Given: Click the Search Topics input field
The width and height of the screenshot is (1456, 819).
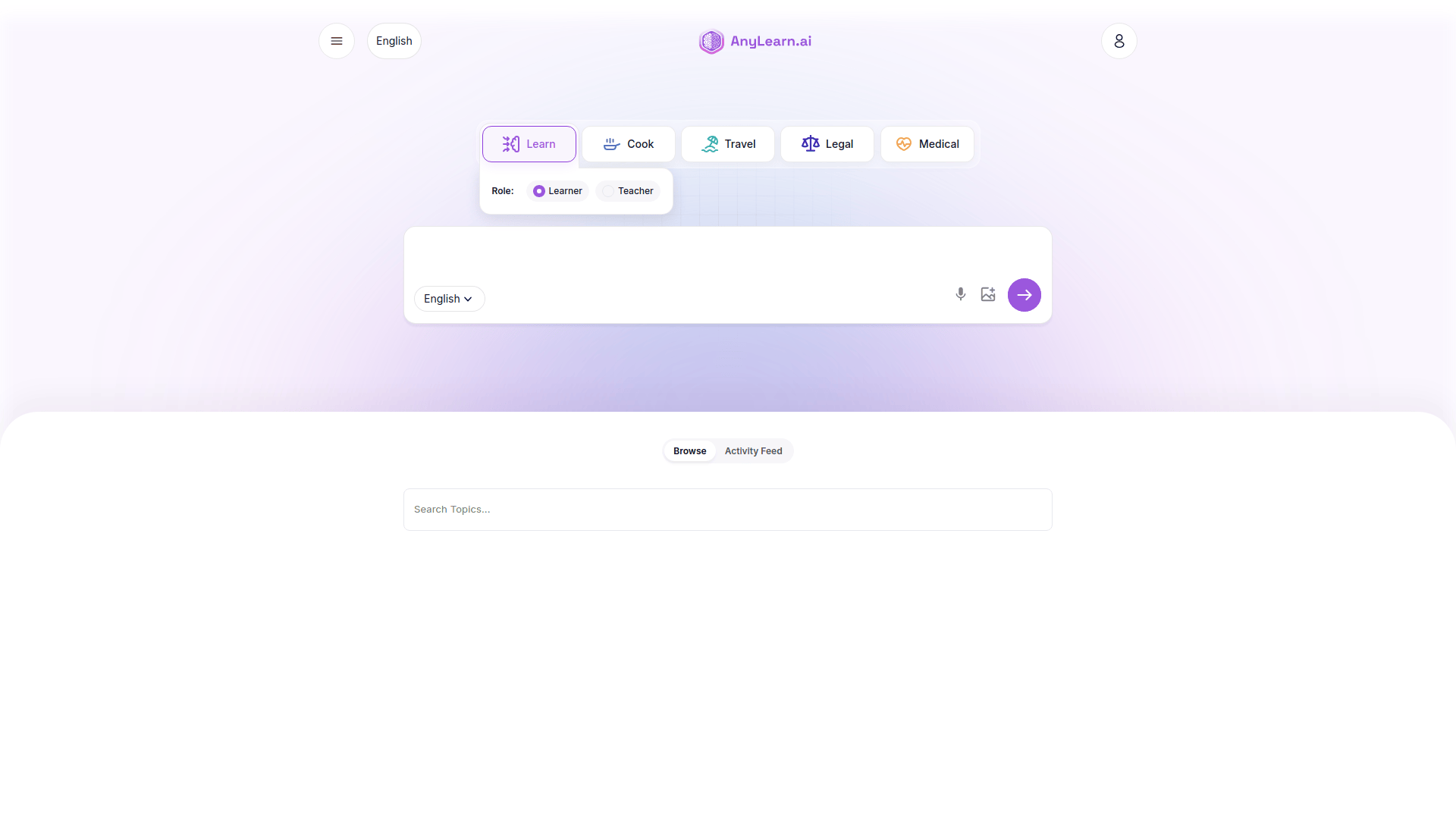Looking at the screenshot, I should pyautogui.click(x=728, y=509).
